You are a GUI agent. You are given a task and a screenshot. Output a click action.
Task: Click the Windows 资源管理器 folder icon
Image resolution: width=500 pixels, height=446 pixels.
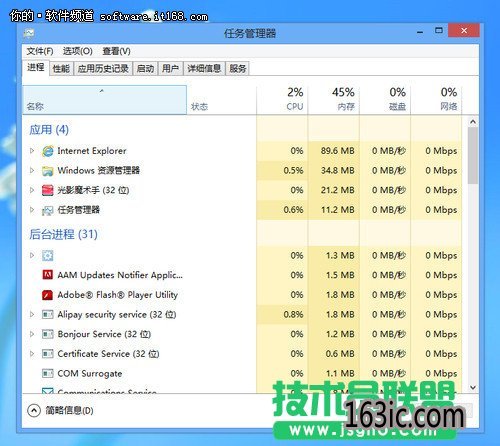click(48, 171)
